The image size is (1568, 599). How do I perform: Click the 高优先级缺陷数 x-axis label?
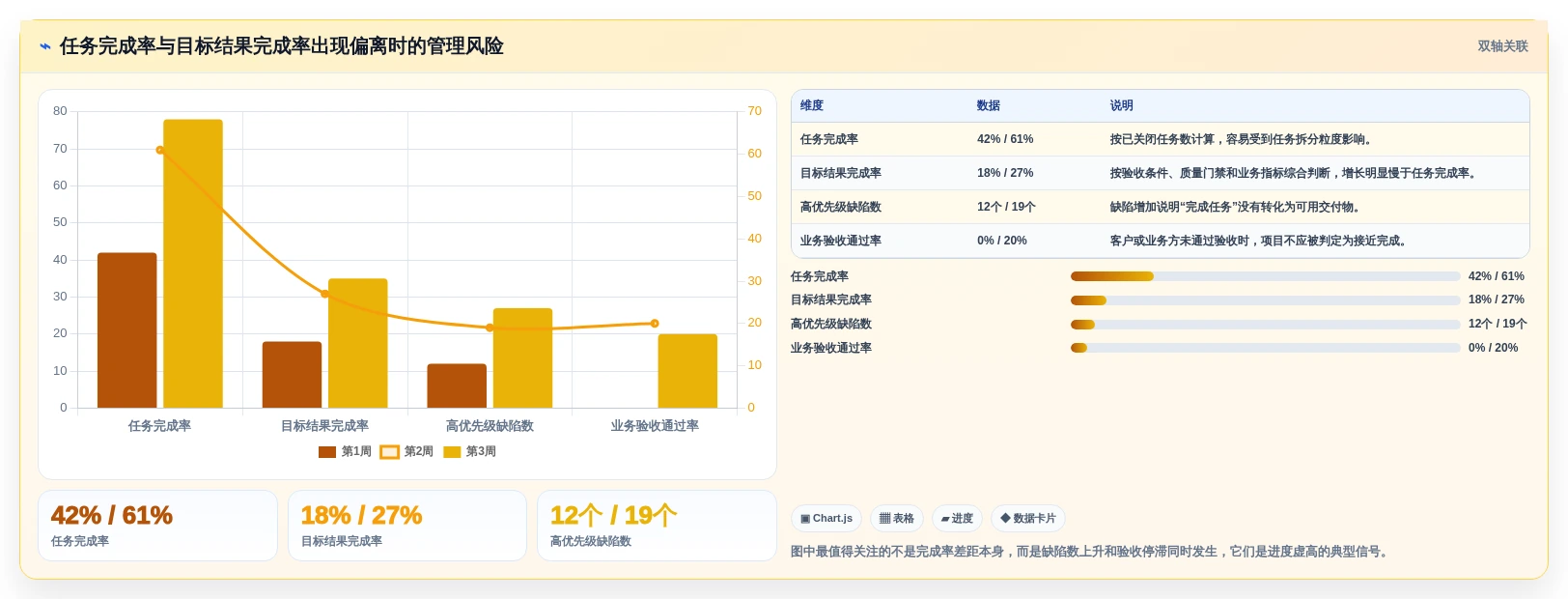(490, 426)
